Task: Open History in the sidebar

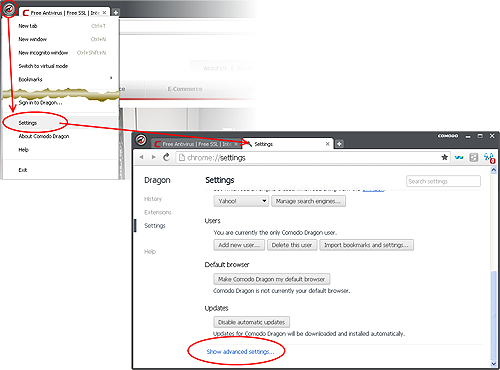Action: (153, 199)
